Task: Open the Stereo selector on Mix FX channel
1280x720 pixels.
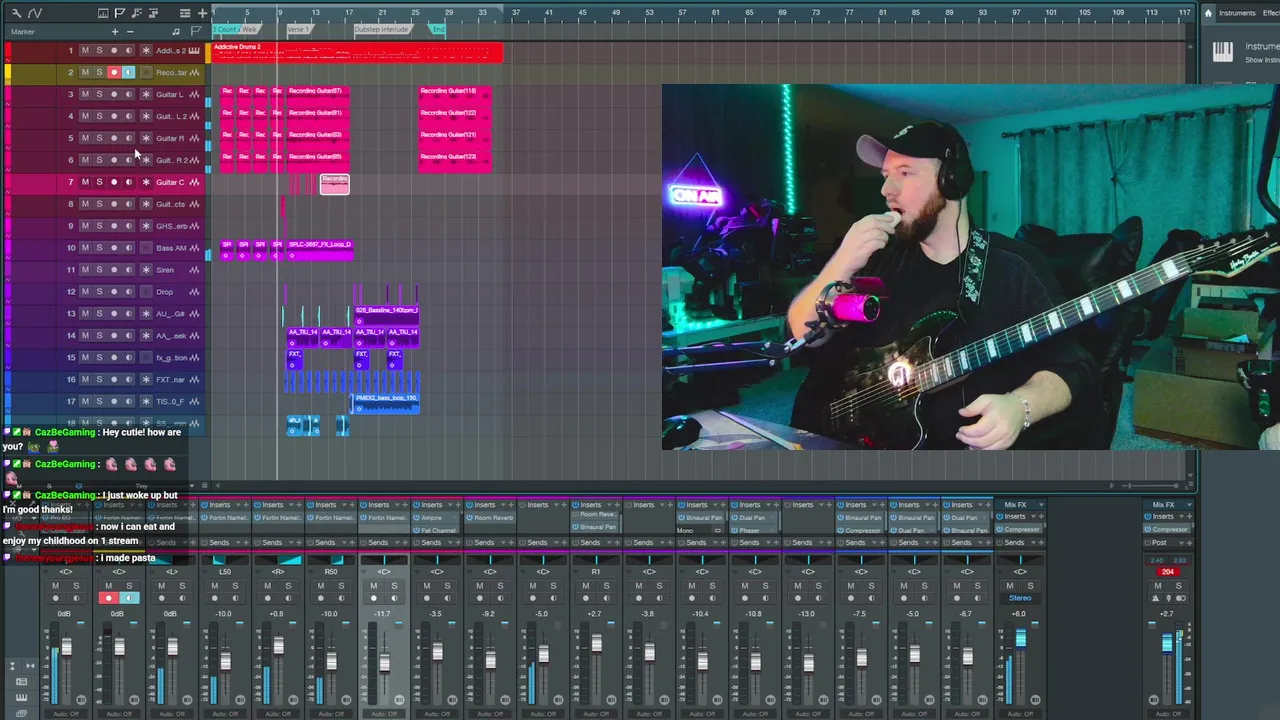Action: (1020, 598)
